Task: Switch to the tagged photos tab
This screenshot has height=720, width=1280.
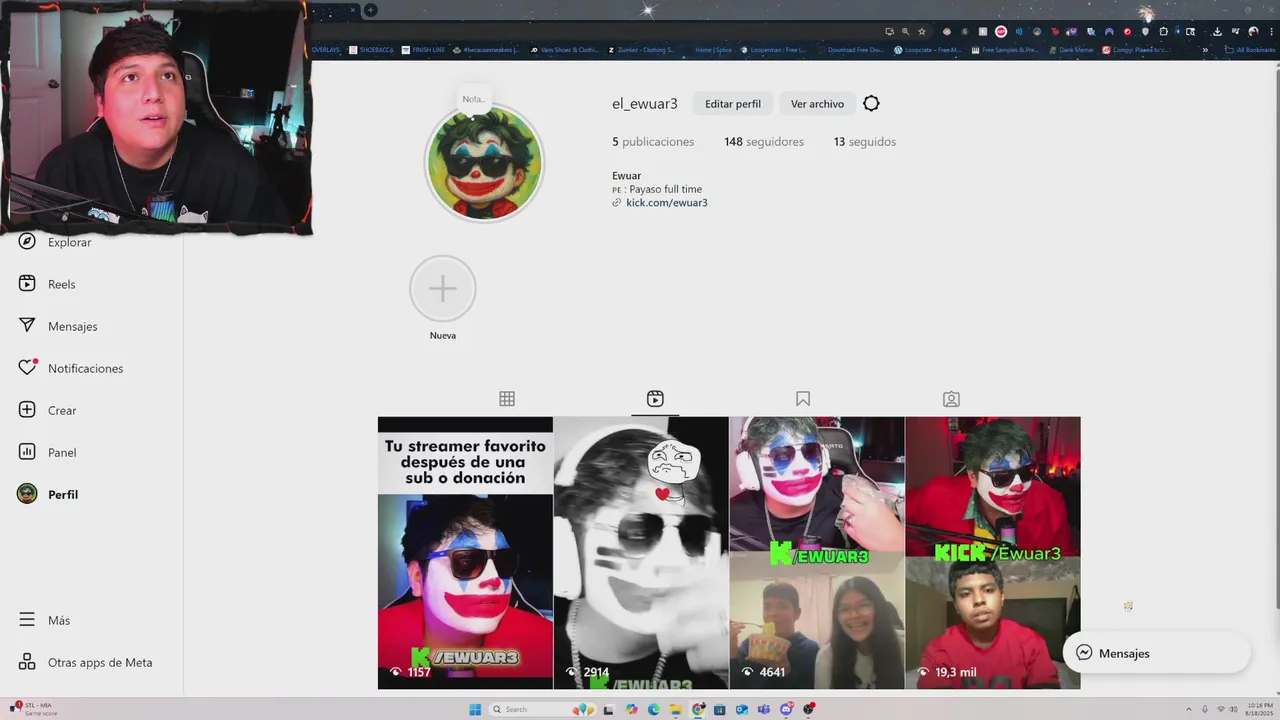Action: tap(951, 399)
